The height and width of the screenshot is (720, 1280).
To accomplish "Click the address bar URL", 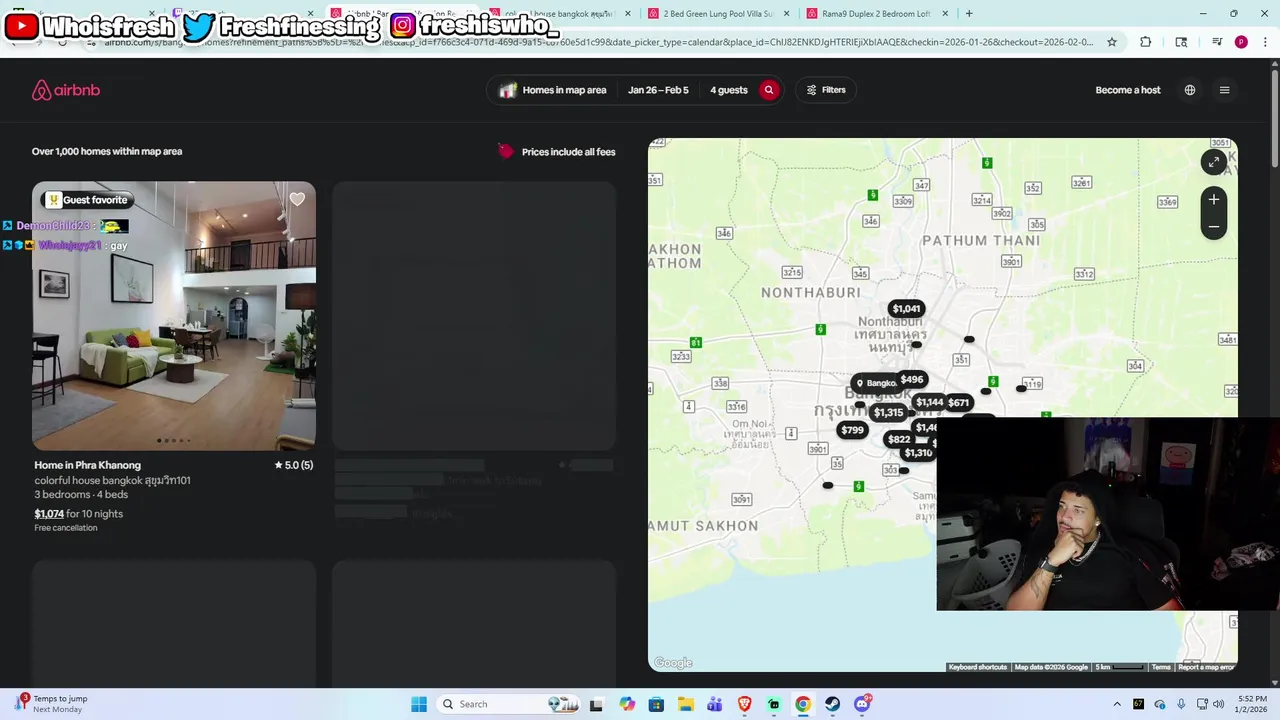I will [598, 42].
